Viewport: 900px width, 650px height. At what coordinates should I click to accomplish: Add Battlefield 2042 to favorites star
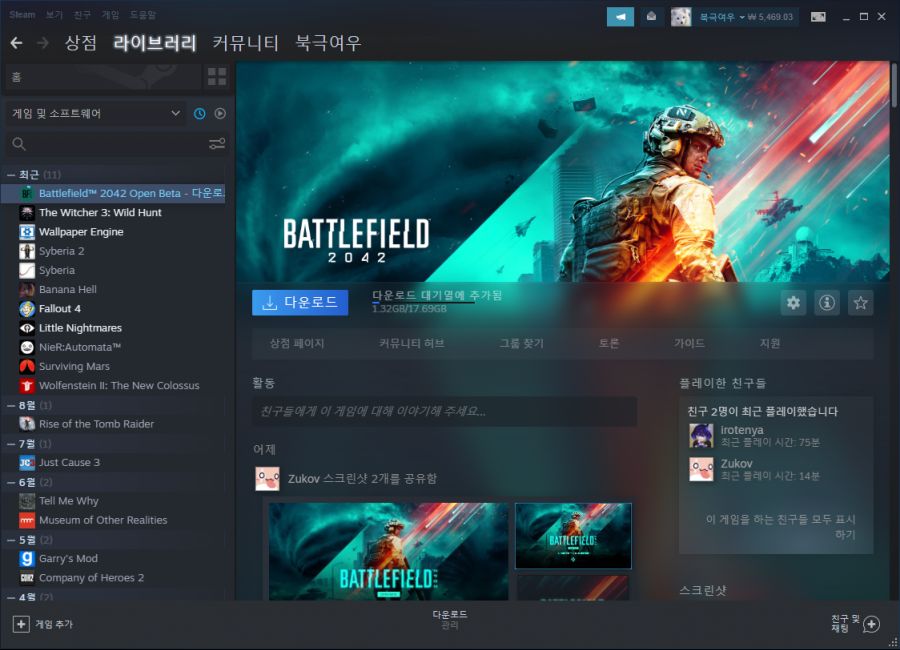tap(859, 303)
